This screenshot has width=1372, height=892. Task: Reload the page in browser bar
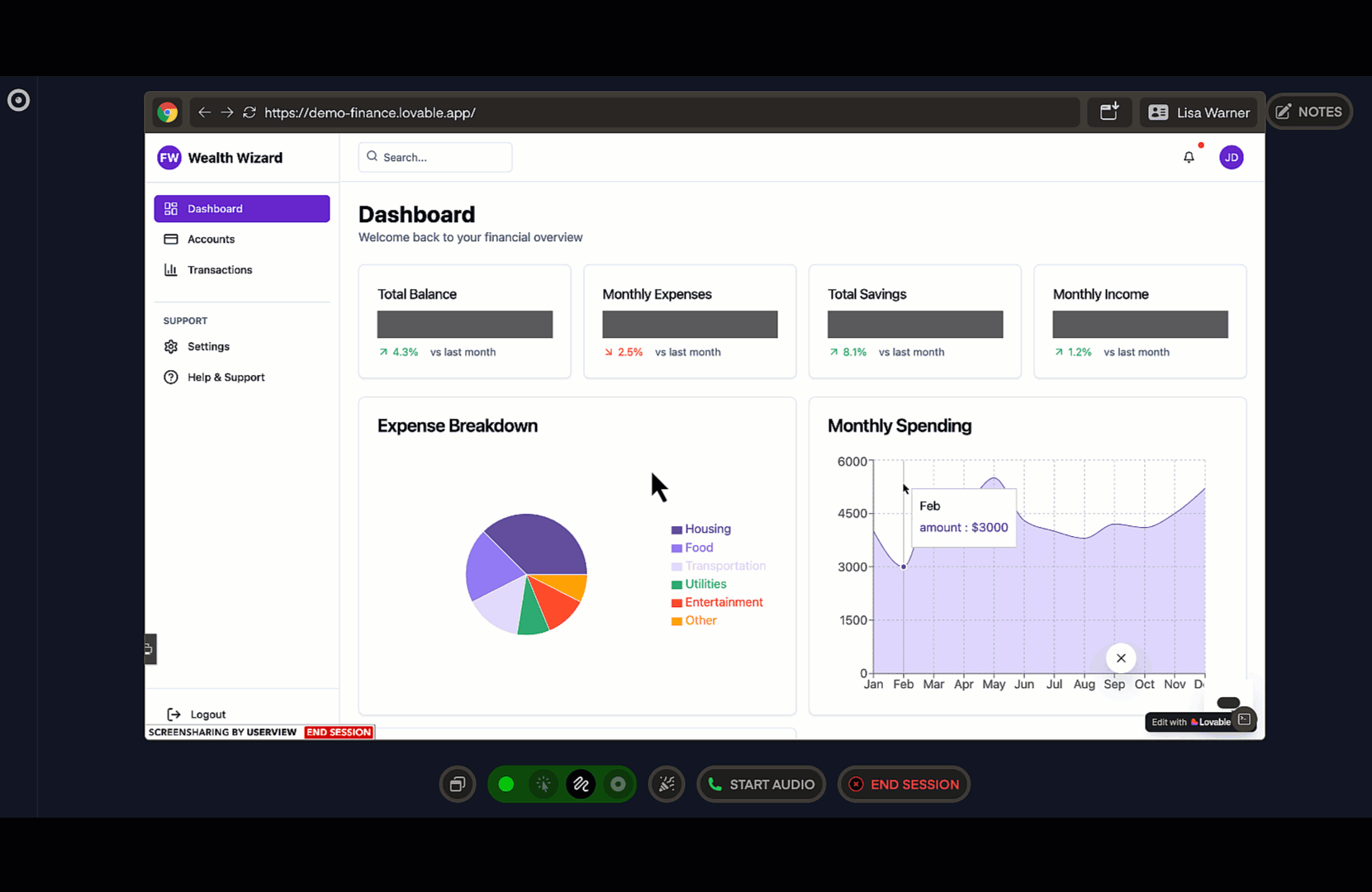click(249, 112)
